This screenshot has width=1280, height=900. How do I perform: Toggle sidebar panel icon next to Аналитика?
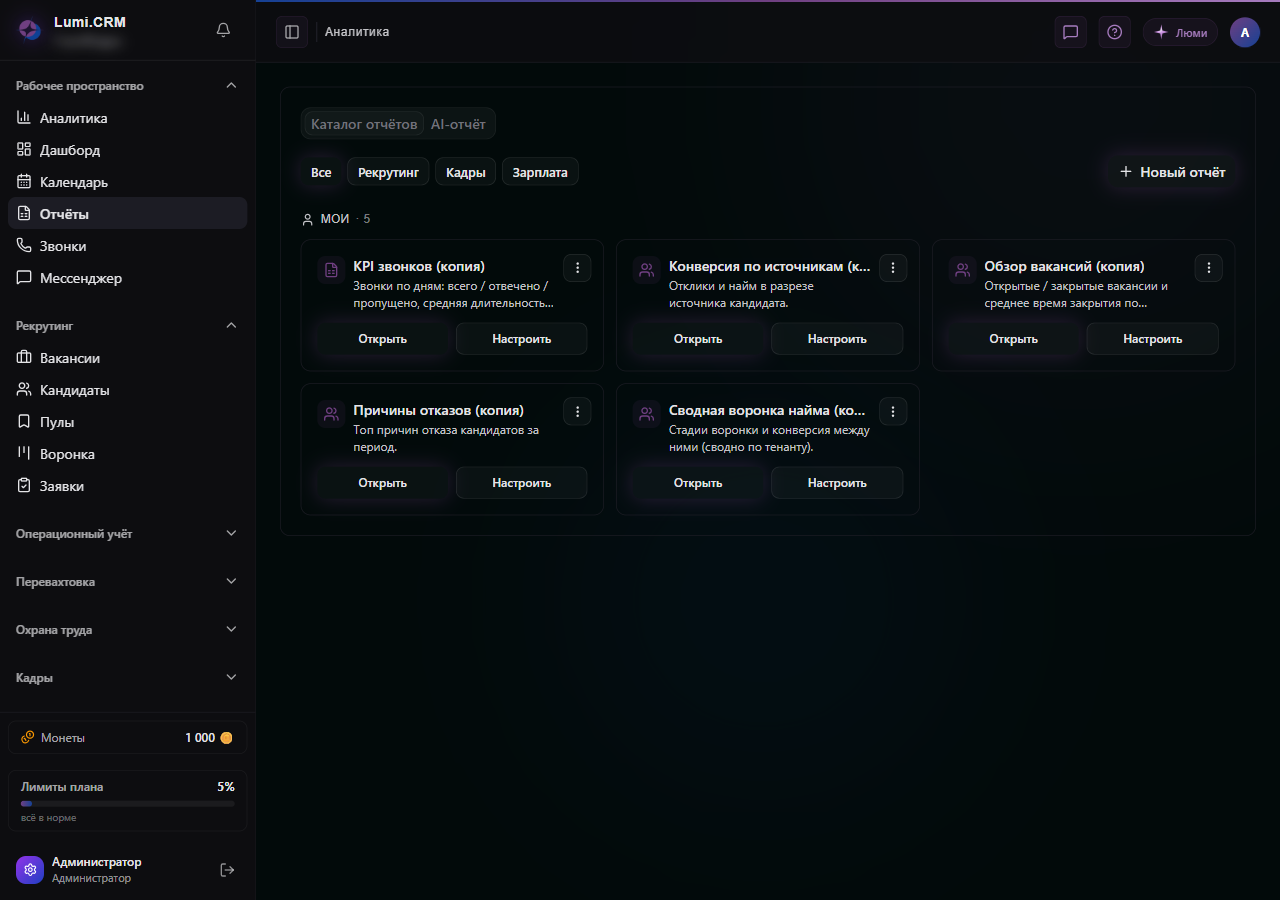click(292, 32)
